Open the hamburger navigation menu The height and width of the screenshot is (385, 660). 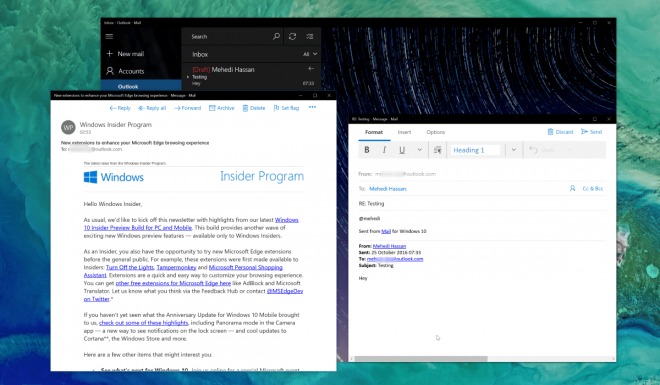109,37
